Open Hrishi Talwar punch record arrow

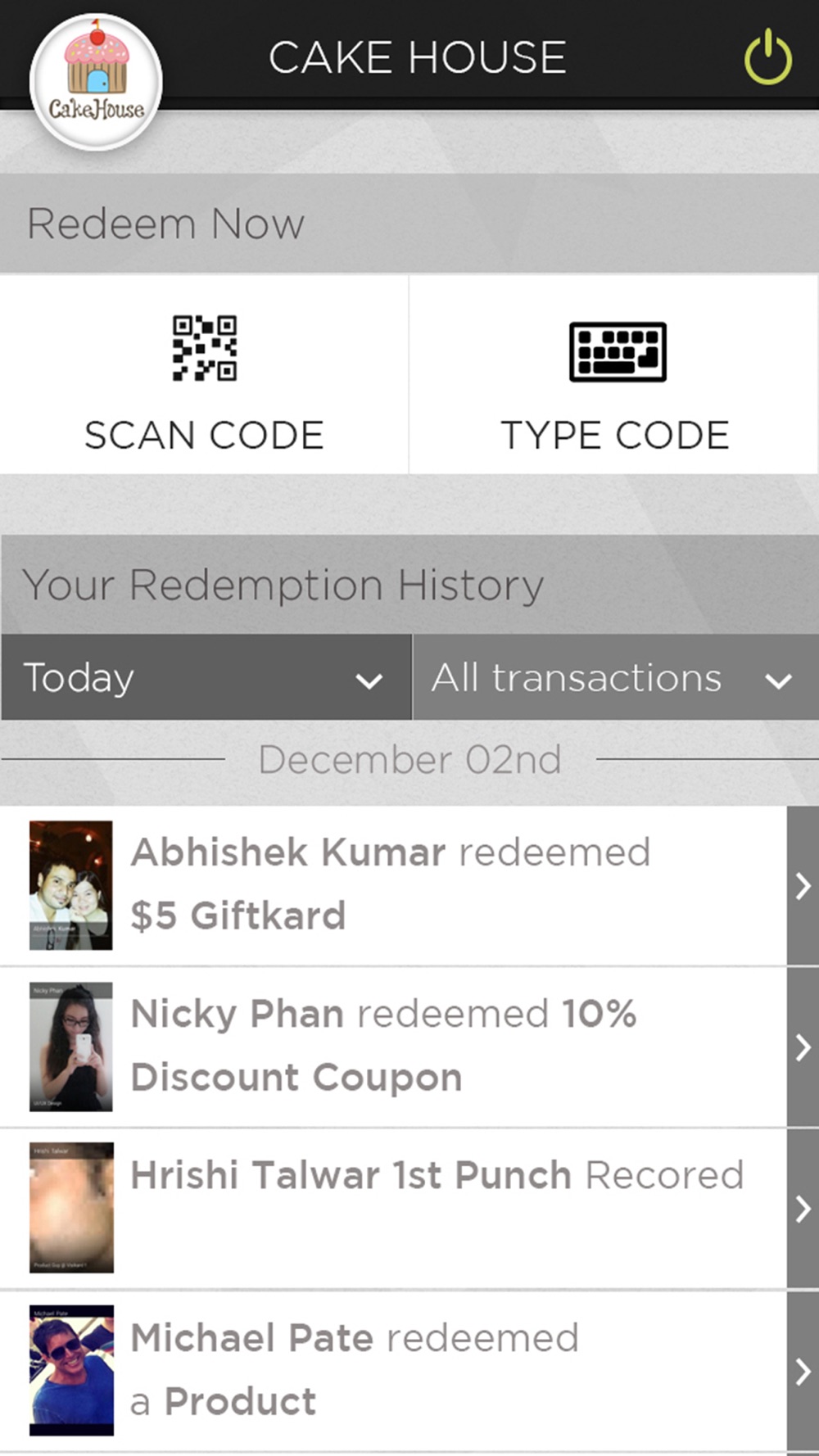click(803, 1209)
